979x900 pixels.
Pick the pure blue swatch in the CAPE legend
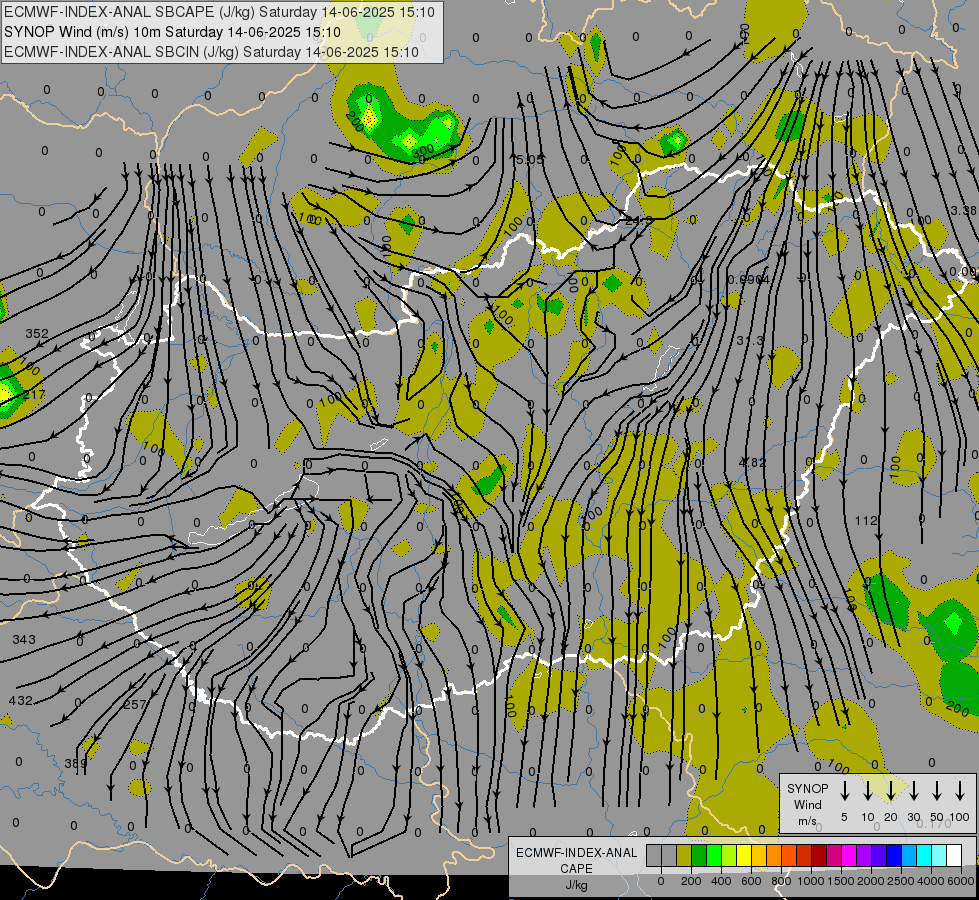click(x=894, y=855)
